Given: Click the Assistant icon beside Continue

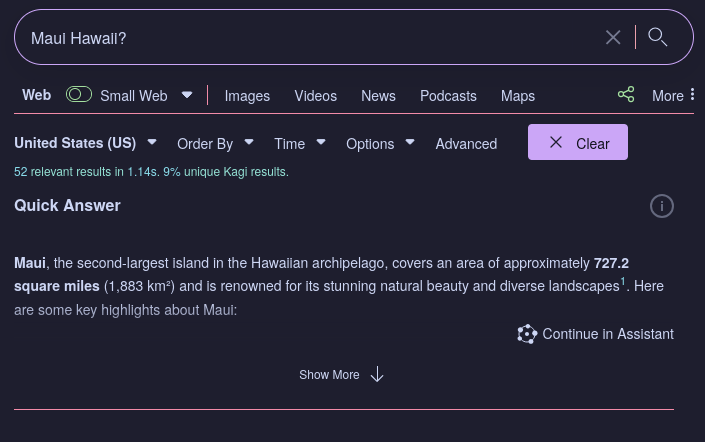Looking at the screenshot, I should pos(527,334).
